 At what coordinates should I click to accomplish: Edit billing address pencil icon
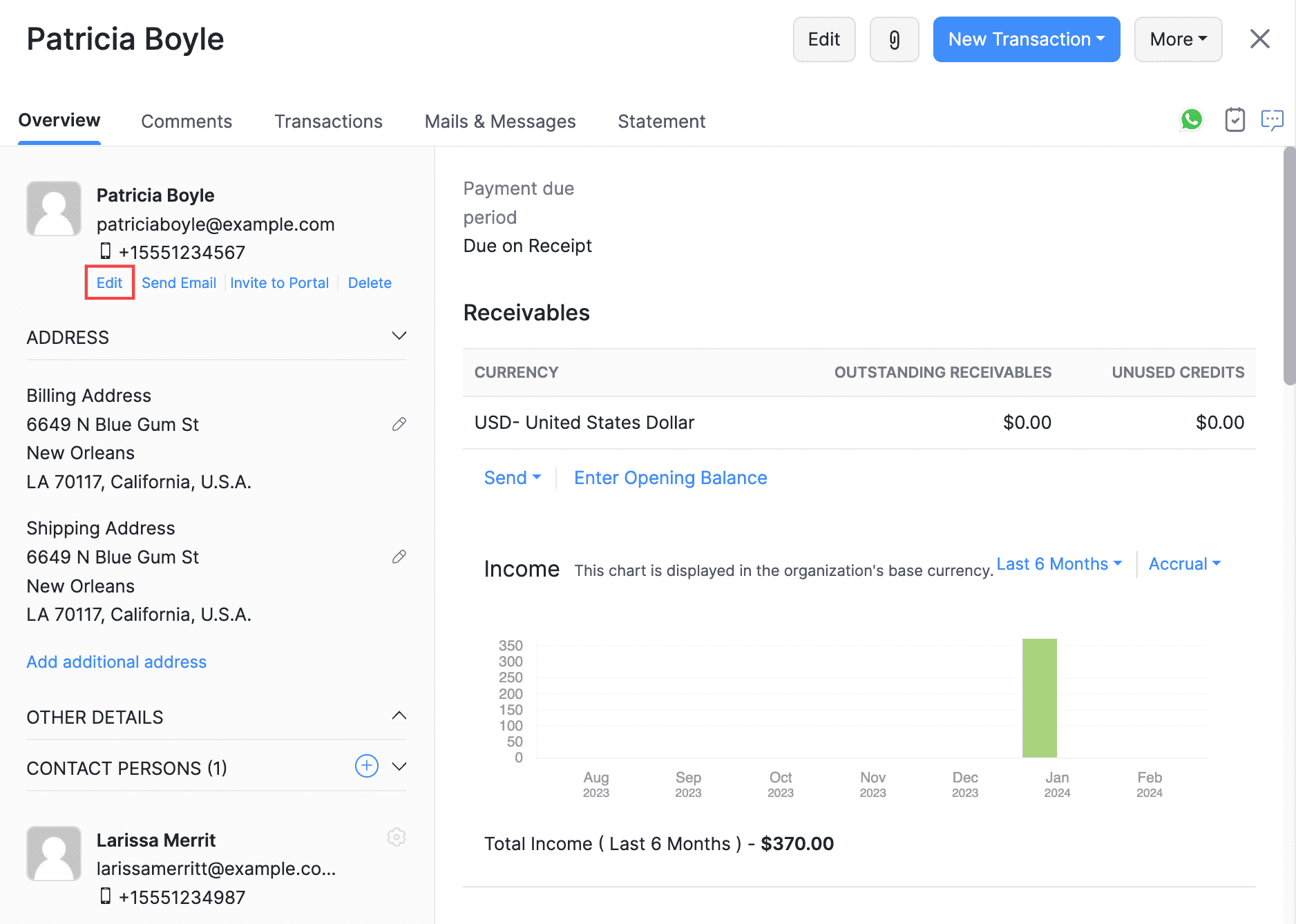point(399,424)
